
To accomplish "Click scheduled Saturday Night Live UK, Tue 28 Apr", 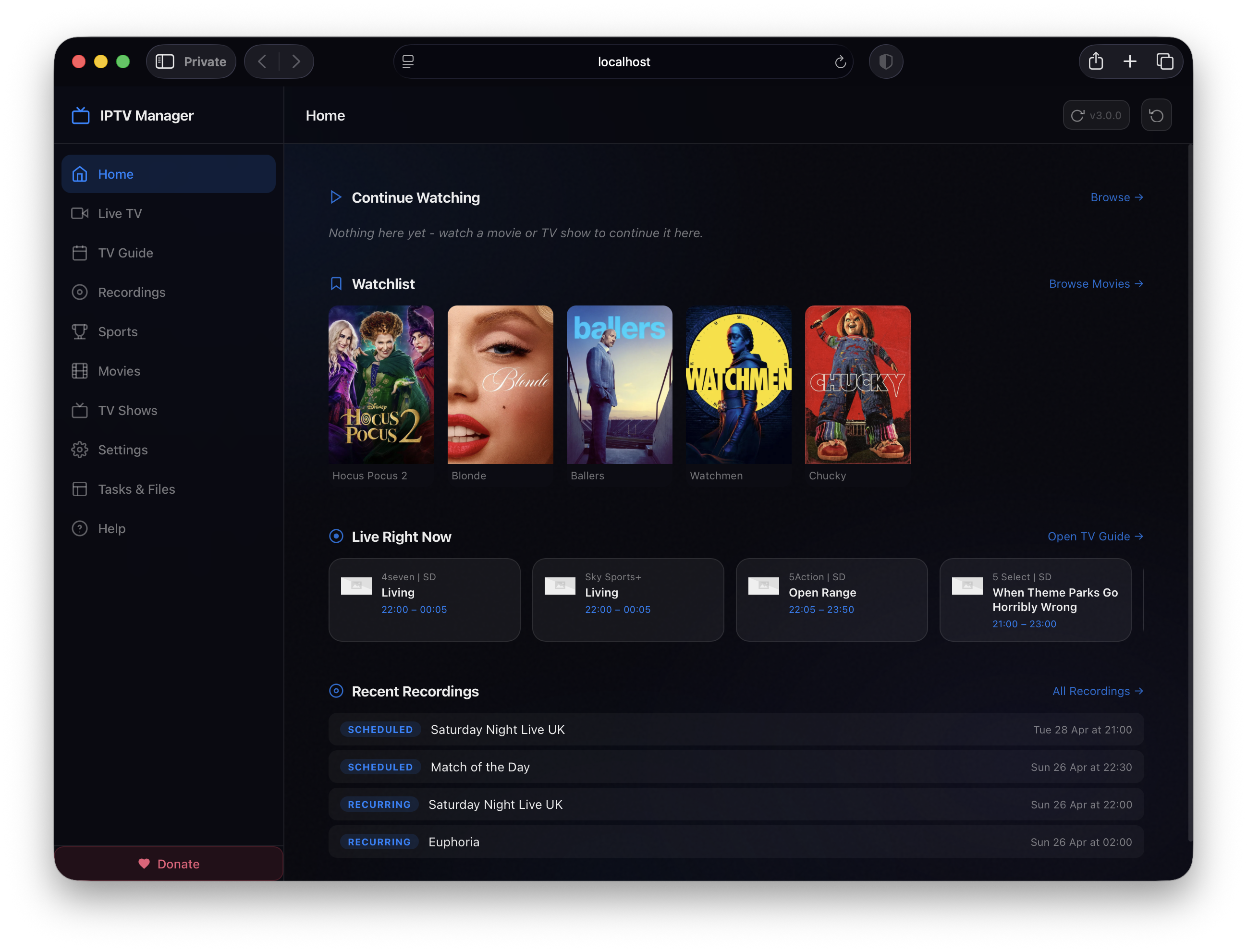I will [x=736, y=729].
